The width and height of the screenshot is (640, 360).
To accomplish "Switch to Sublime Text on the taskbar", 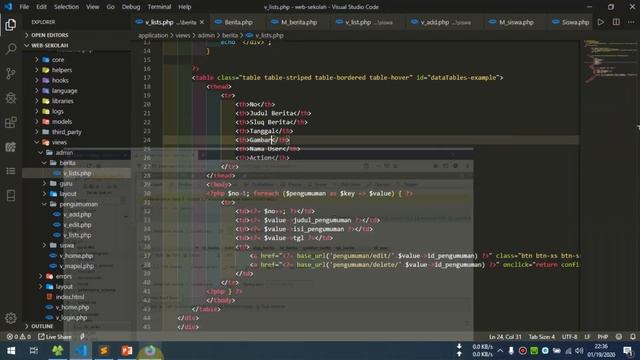I will click(x=104, y=351).
